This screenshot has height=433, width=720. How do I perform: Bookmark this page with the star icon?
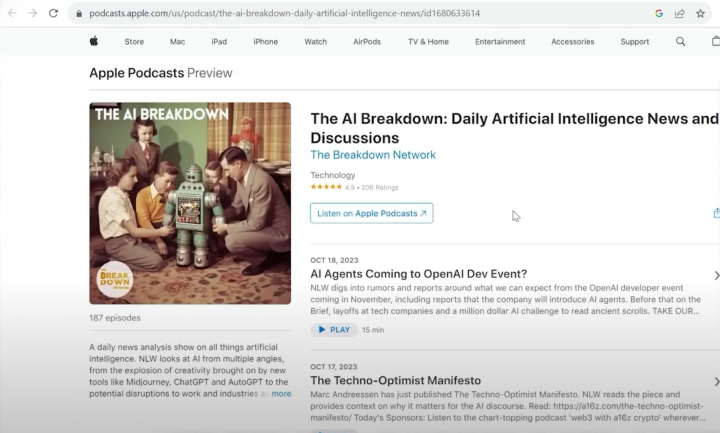click(x=701, y=13)
